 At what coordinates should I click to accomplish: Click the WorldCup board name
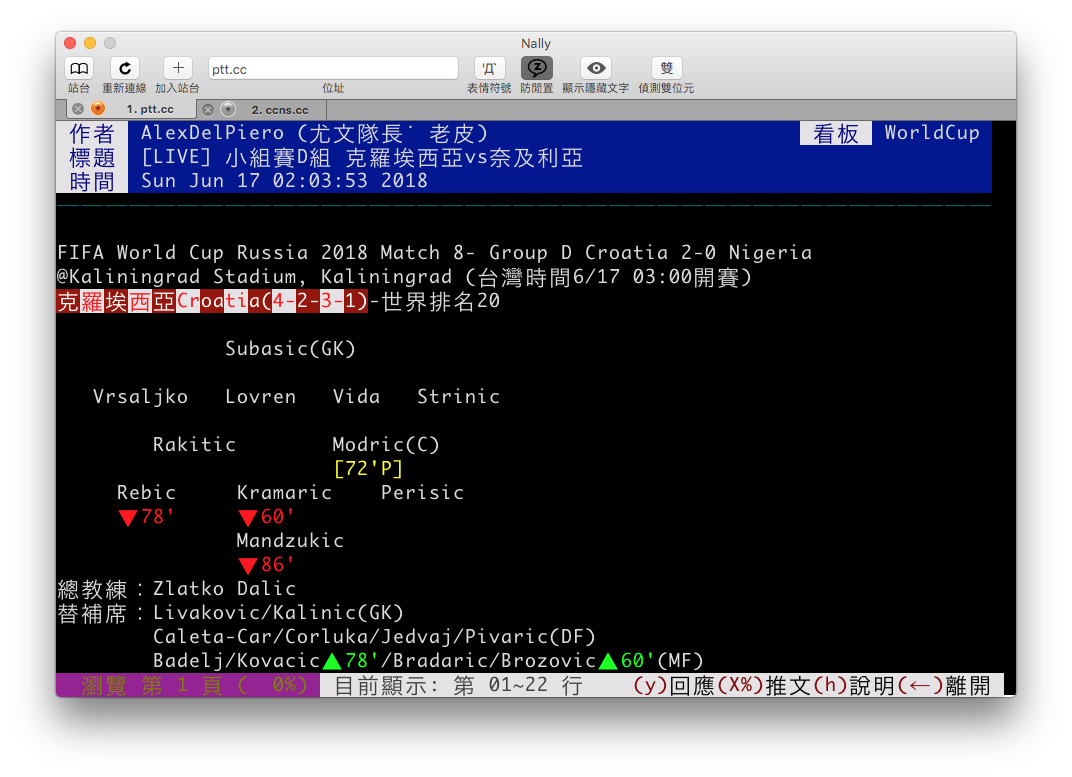pos(932,133)
